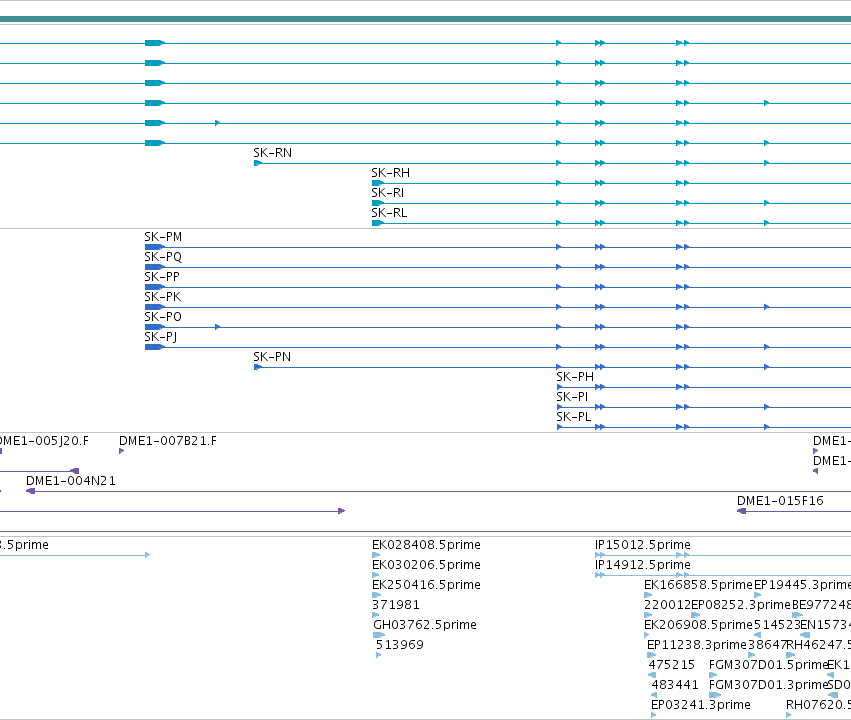The image size is (851, 720).
Task: Click the SK-PK transcript label
Action: [x=162, y=297]
